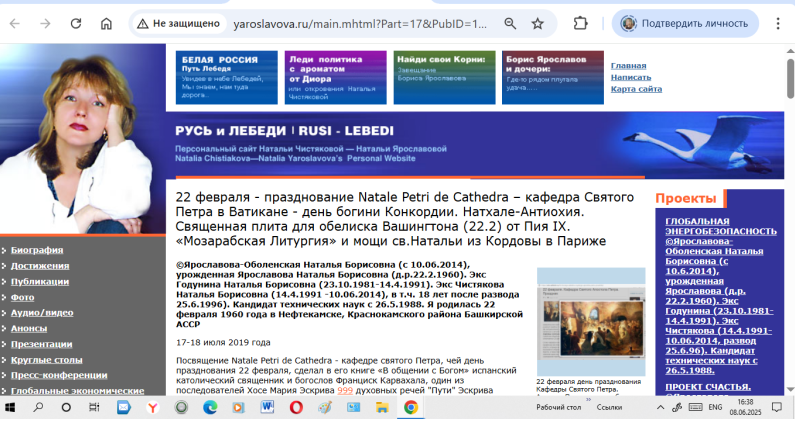Open 'Достижения' in the sidebar menu

(40, 266)
